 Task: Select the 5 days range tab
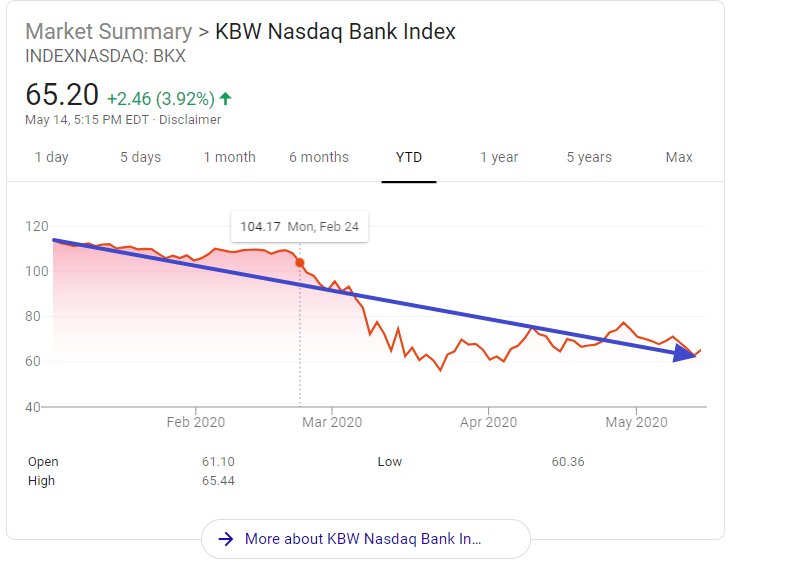[x=141, y=157]
